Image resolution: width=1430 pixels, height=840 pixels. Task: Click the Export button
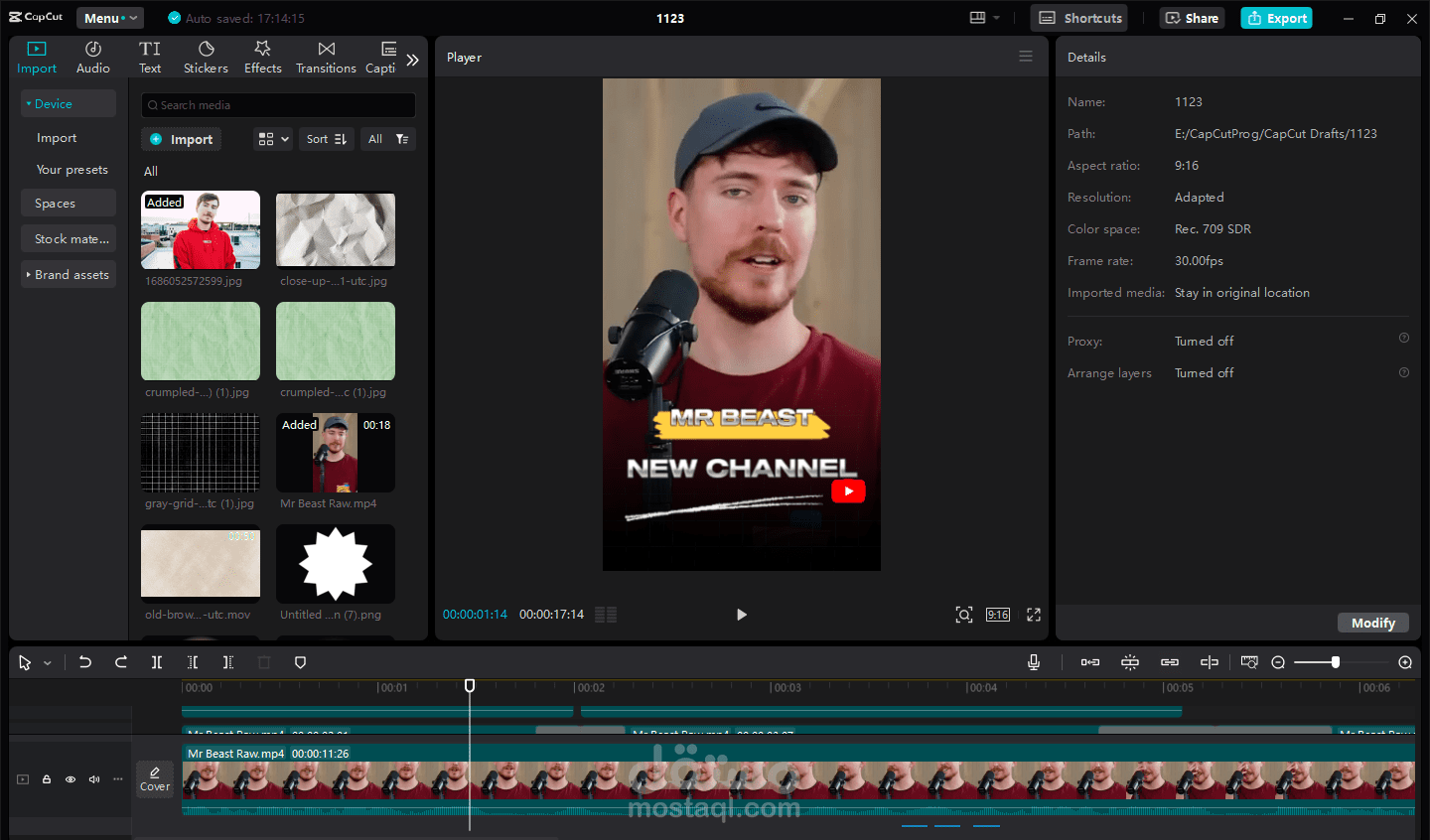1276,18
